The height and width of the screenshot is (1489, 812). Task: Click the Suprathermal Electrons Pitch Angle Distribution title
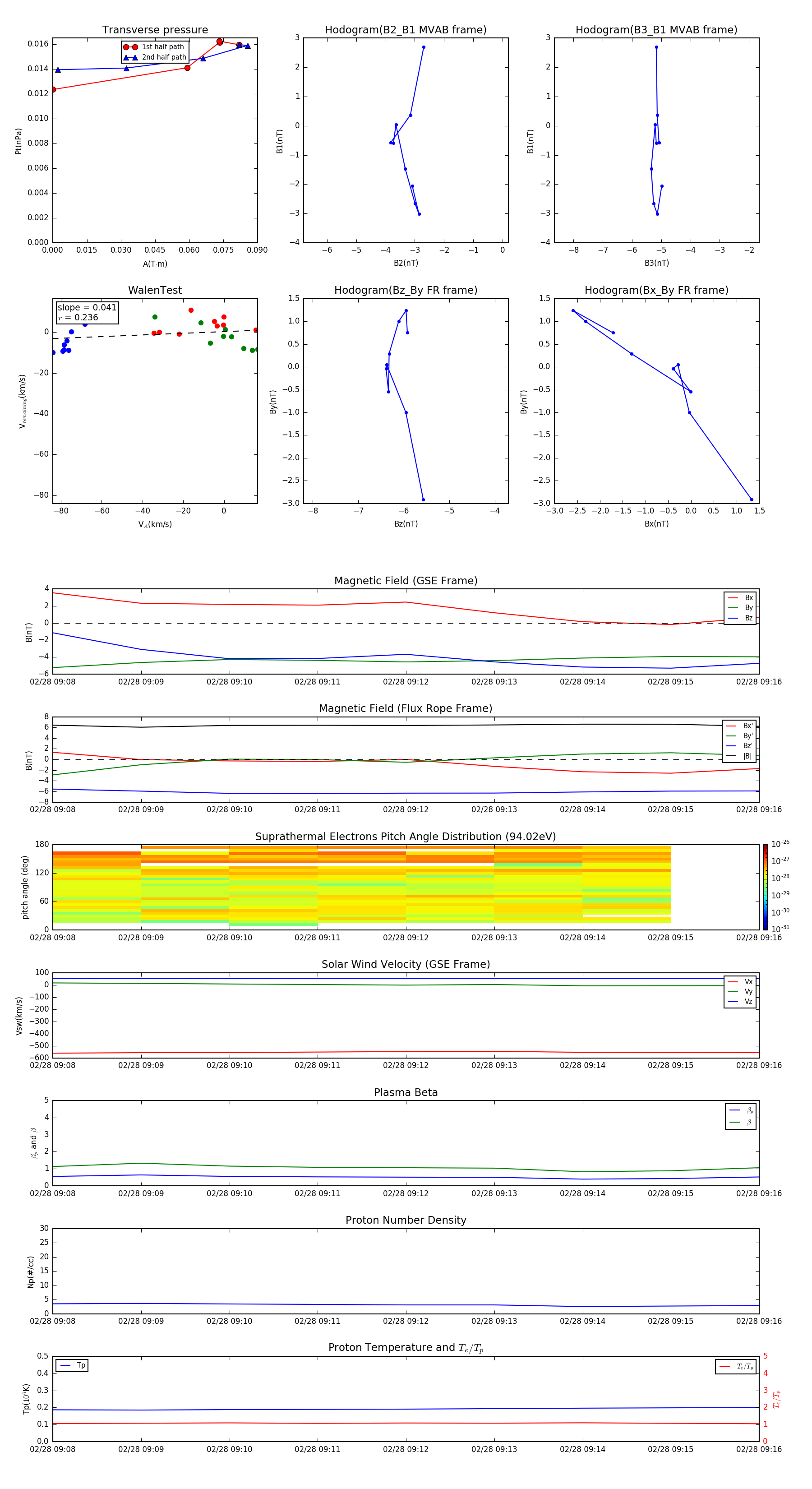click(406, 837)
